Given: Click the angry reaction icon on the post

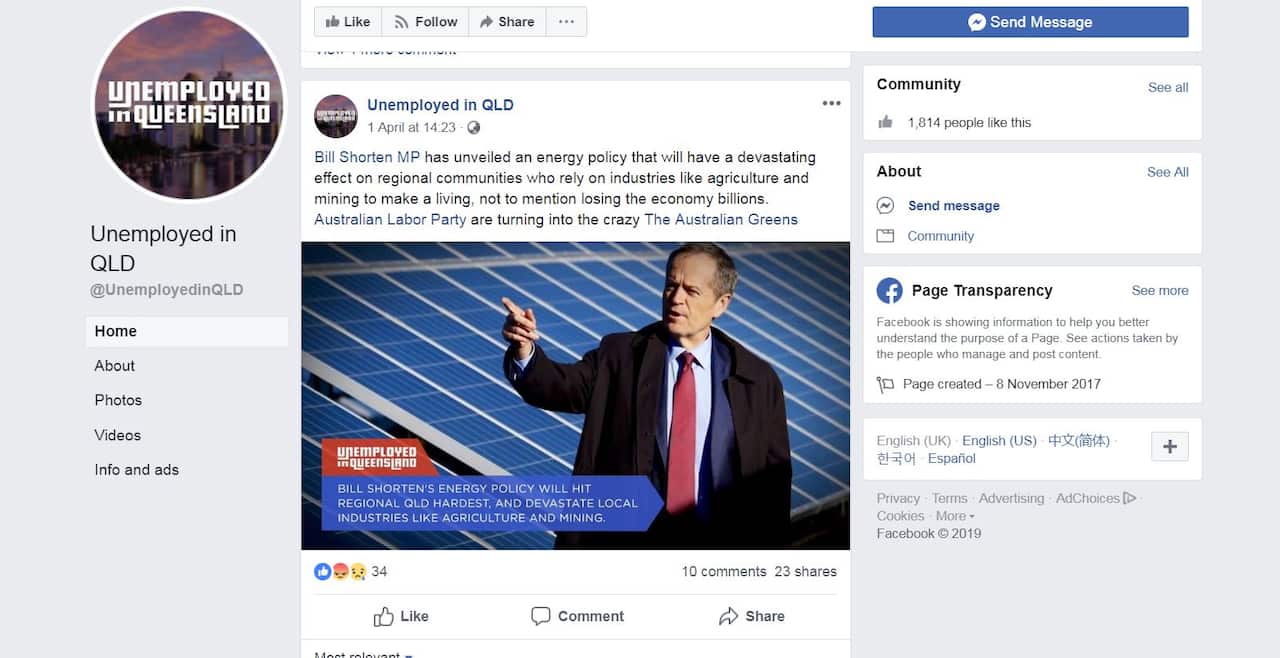Looking at the screenshot, I should coord(338,571).
